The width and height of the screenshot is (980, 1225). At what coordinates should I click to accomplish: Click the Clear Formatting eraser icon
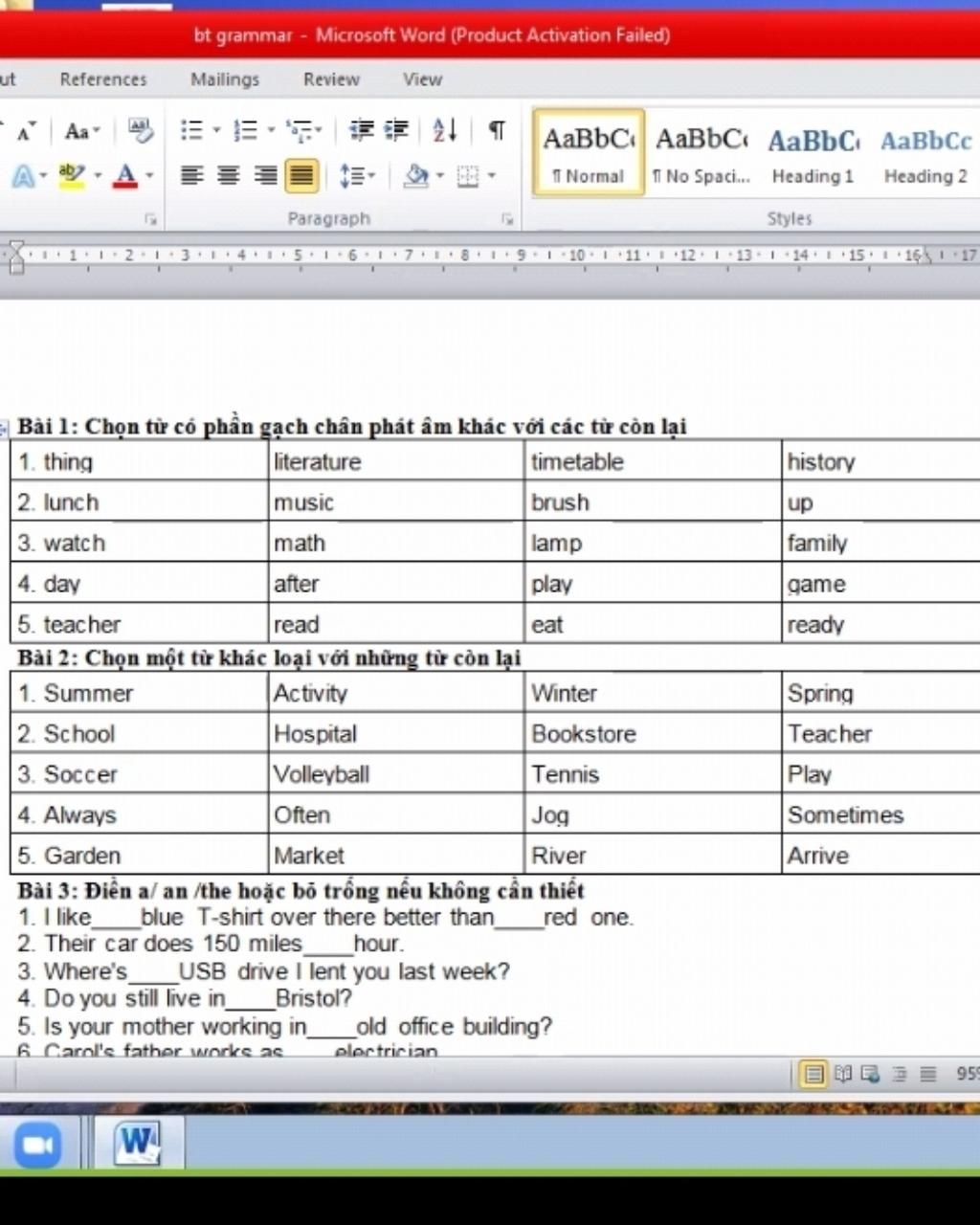click(x=141, y=130)
